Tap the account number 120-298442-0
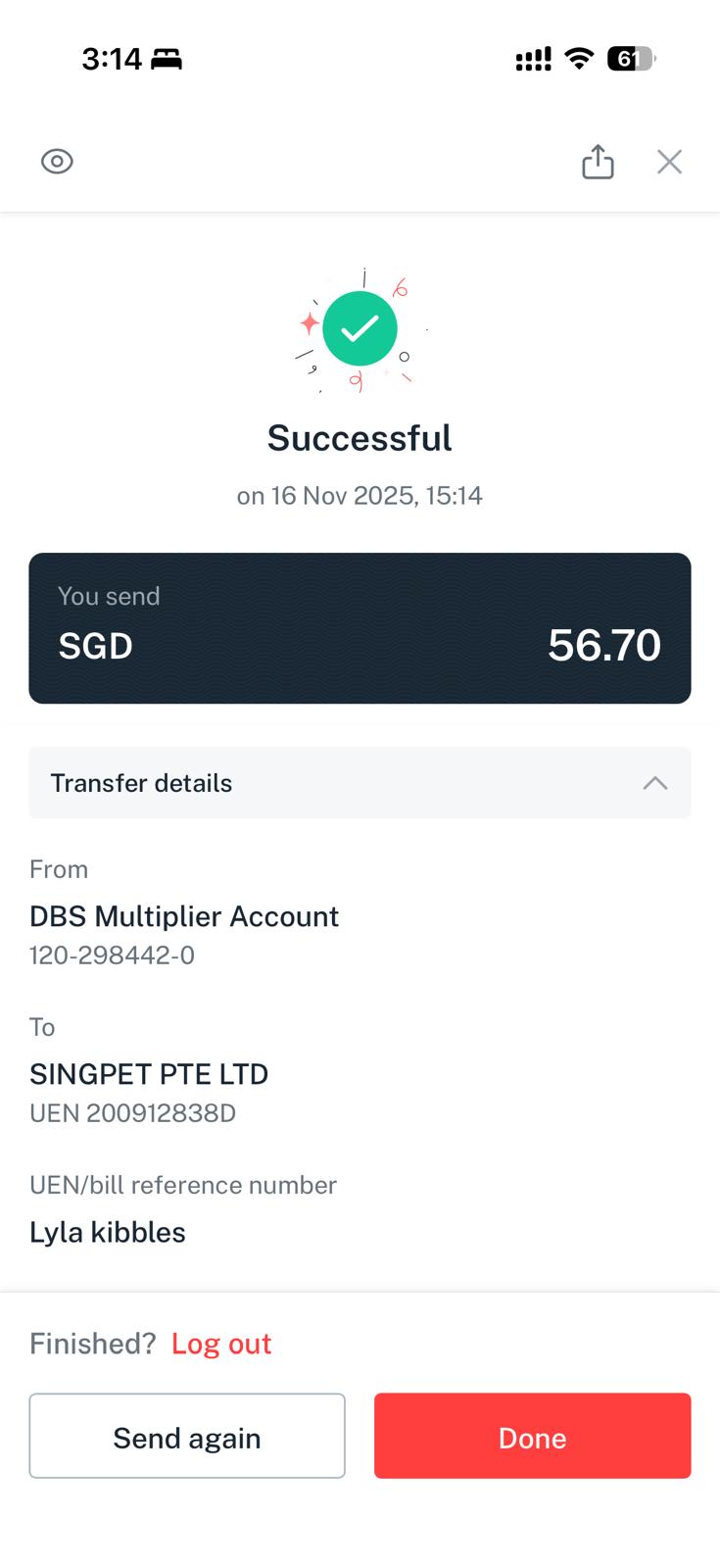This screenshot has height=1568, width=720. pos(112,955)
